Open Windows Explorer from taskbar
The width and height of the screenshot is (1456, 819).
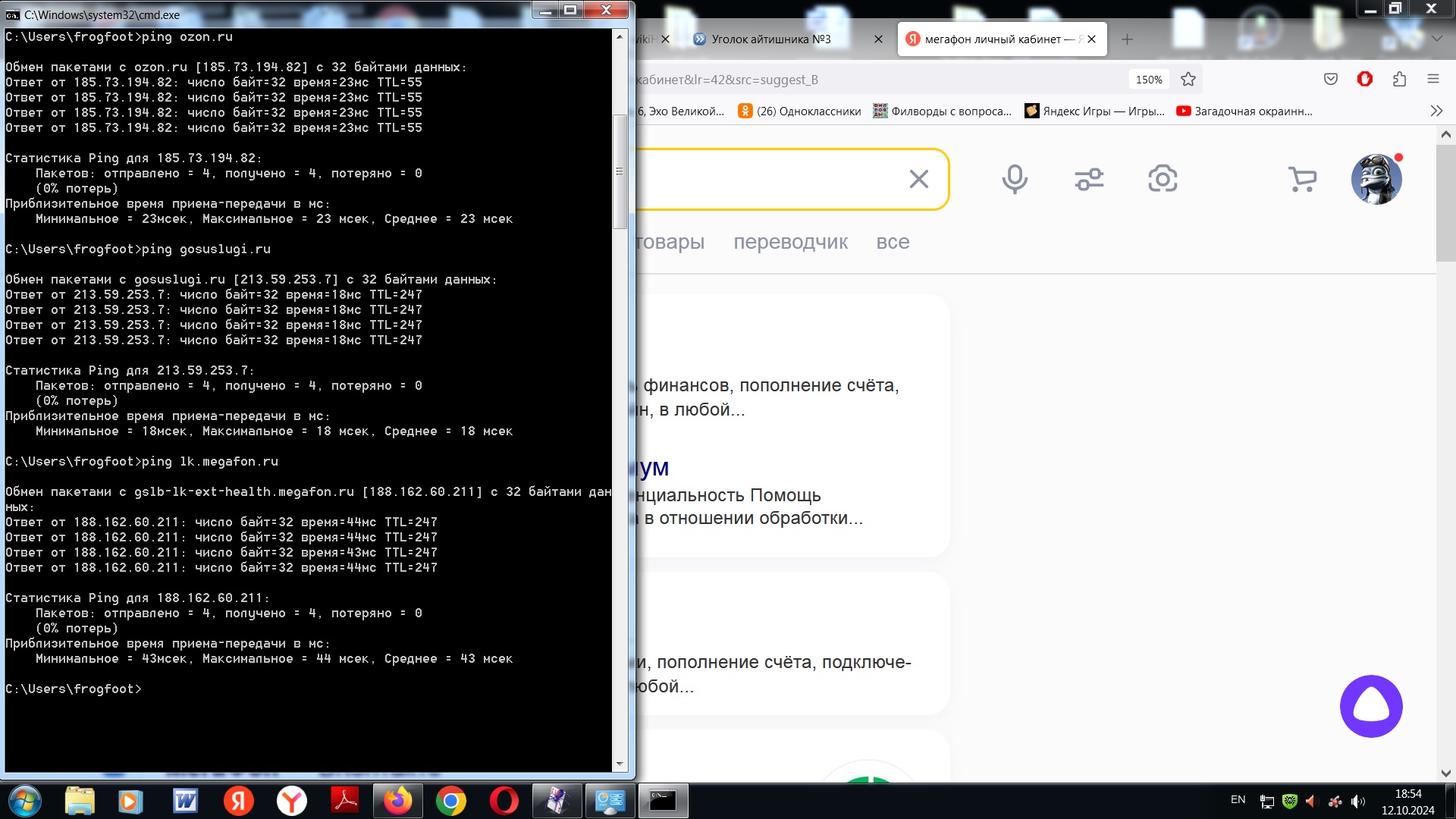coord(80,801)
